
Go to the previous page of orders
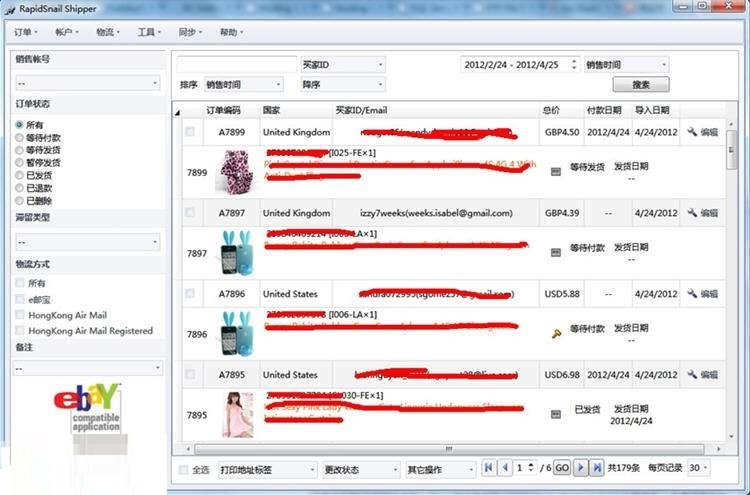(505, 468)
